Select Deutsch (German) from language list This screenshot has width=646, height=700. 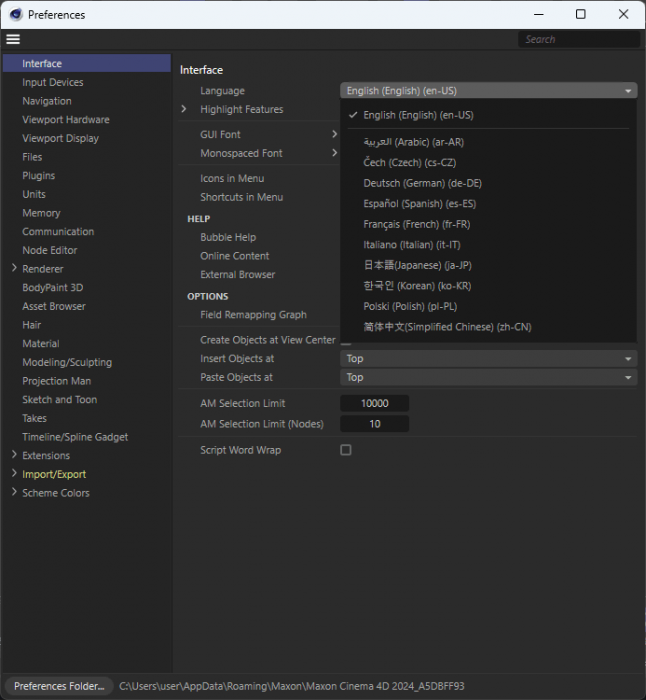point(422,183)
